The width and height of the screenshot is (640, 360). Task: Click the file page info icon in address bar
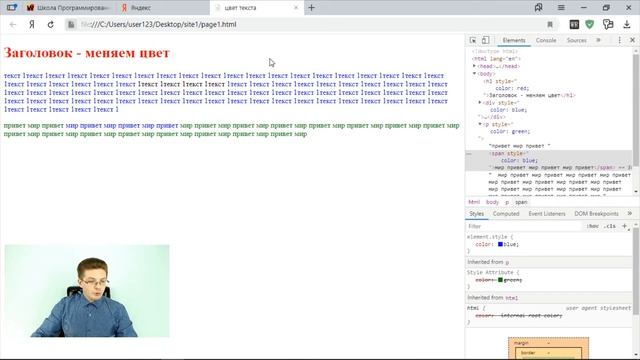(71, 24)
